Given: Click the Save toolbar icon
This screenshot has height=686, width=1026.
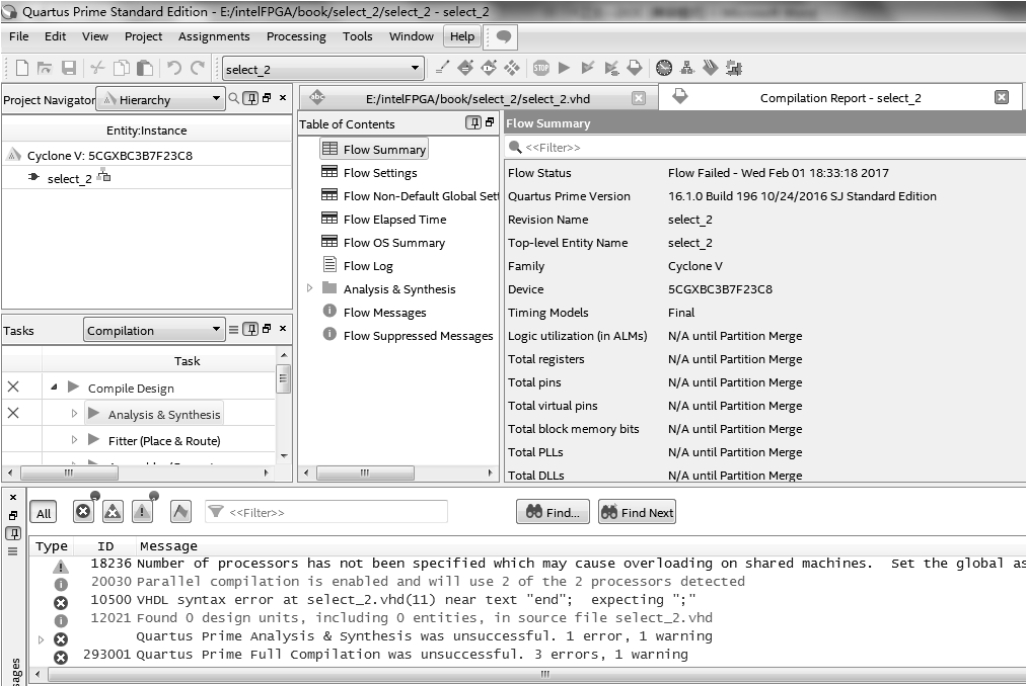Looking at the screenshot, I should click(69, 68).
